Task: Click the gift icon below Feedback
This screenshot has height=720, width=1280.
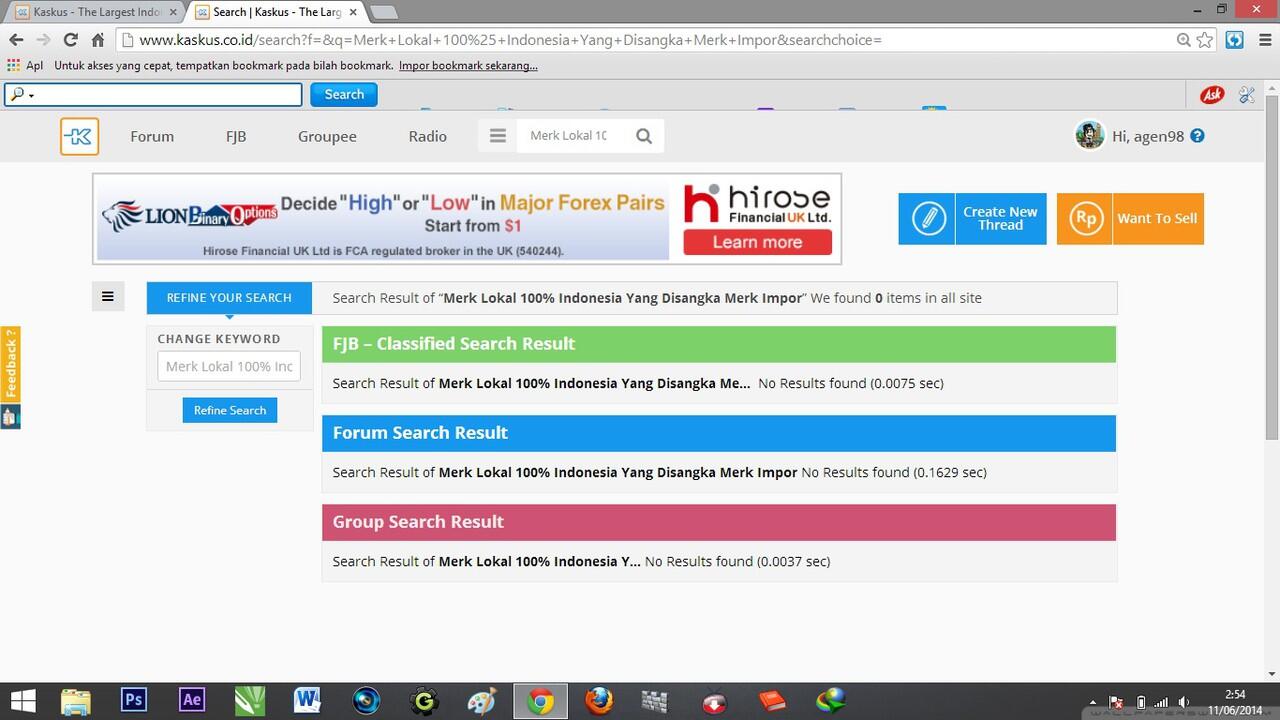Action: (x=10, y=417)
